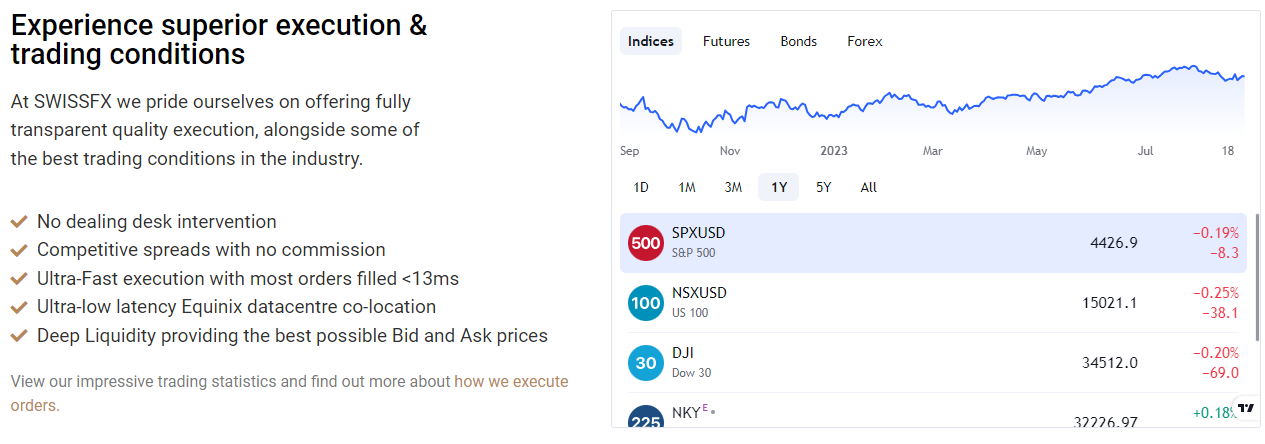Image resolution: width=1265 pixels, height=444 pixels.
Task: Switch chart to 5Y range
Action: [823, 187]
